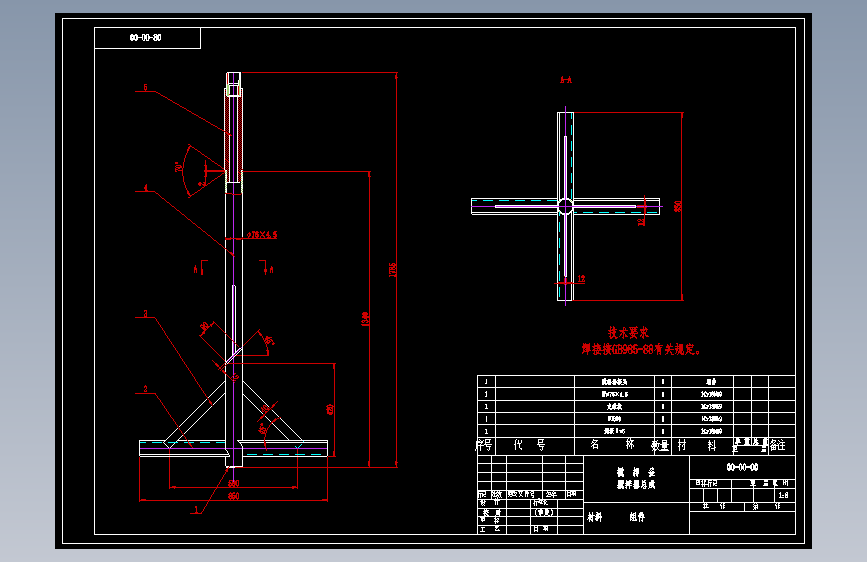Click part balloon number 3 label
Image resolution: width=867 pixels, height=562 pixels.
pyautogui.click(x=145, y=314)
